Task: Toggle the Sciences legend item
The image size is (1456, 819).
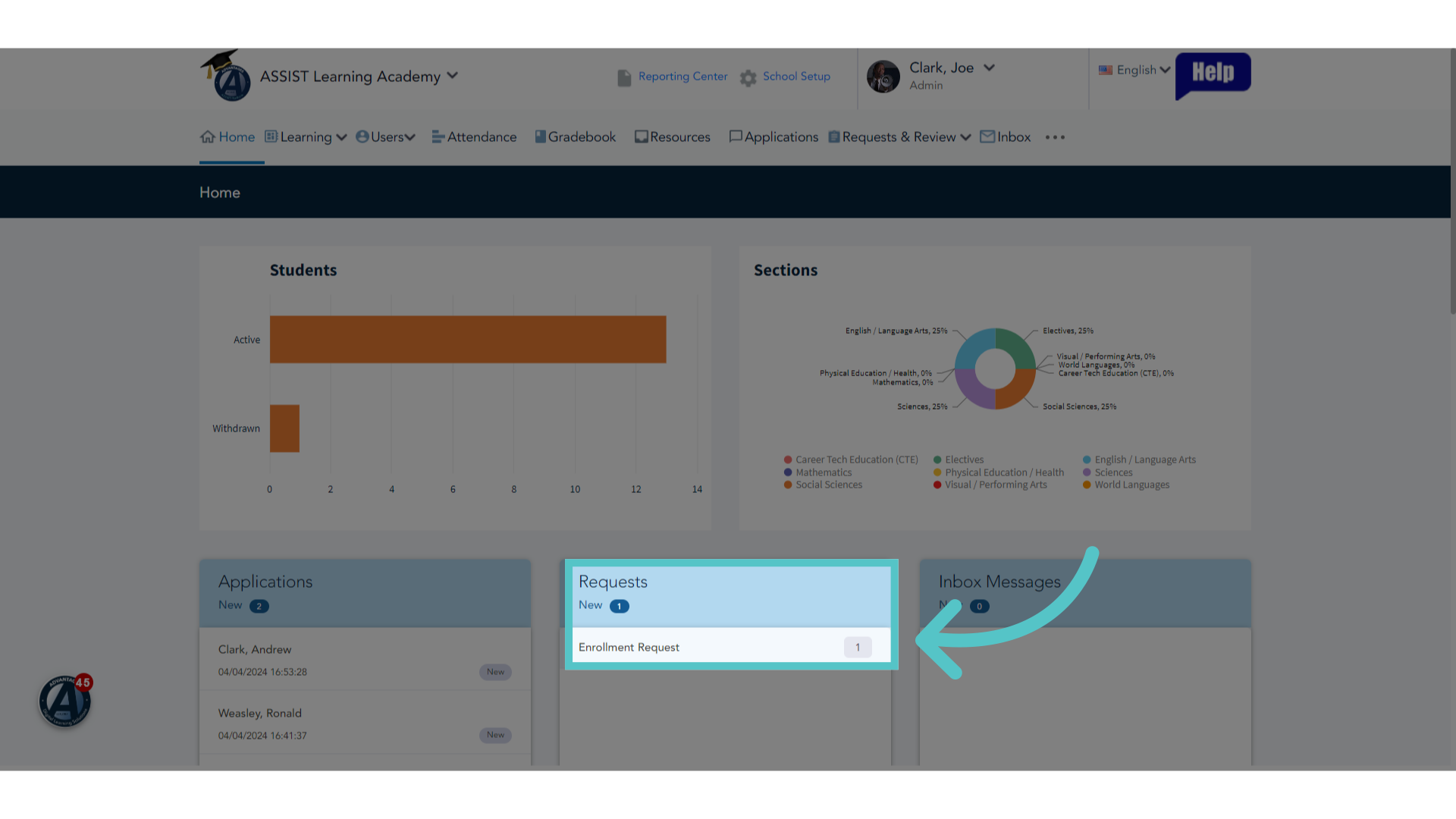Action: point(1108,472)
